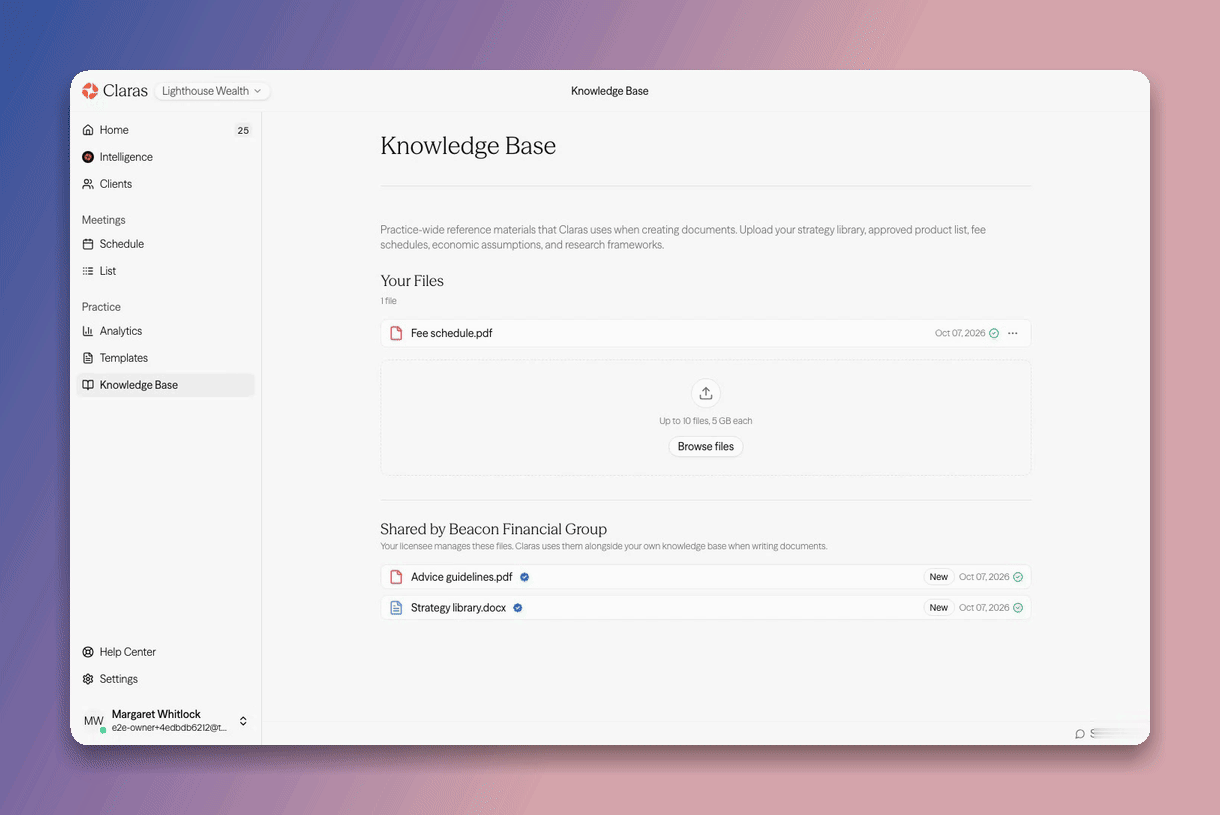
Task: Click the New tag on Advice guidelines.pdf
Action: [939, 577]
